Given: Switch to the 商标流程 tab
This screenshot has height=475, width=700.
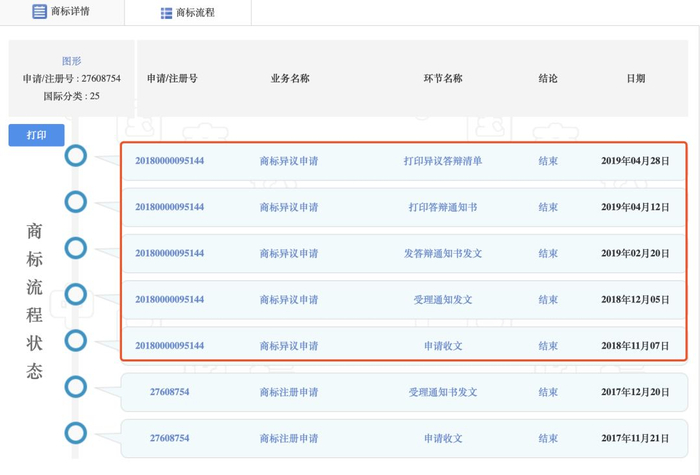Looking at the screenshot, I should [195, 13].
